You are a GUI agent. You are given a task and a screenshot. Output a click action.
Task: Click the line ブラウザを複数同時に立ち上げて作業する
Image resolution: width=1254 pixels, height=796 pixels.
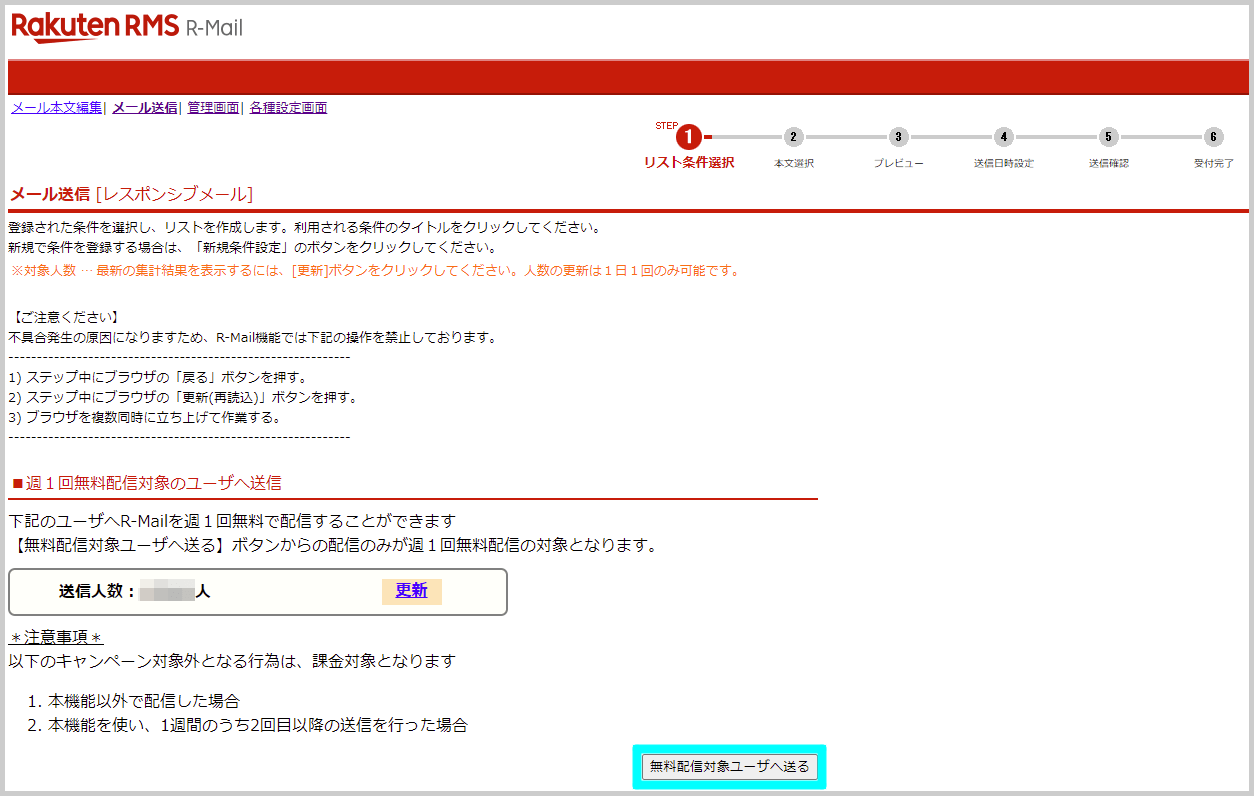(x=145, y=417)
